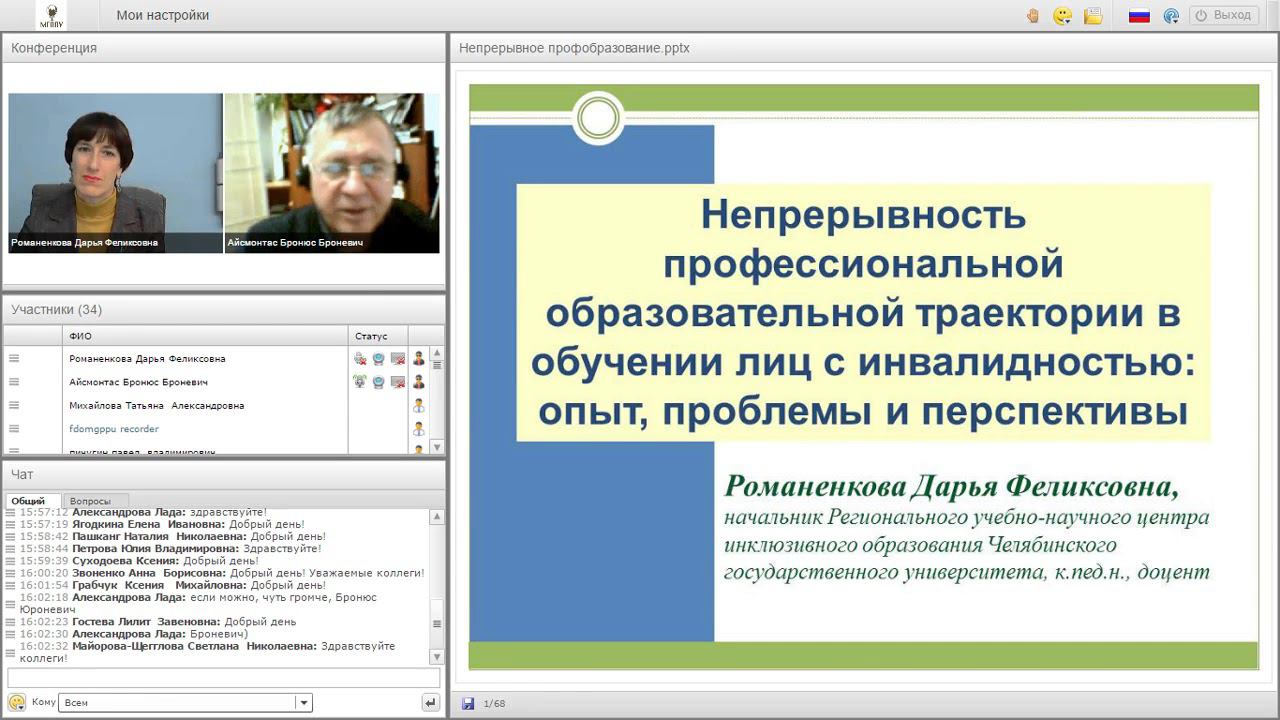Click the Всем recipient combo box

click(185, 703)
